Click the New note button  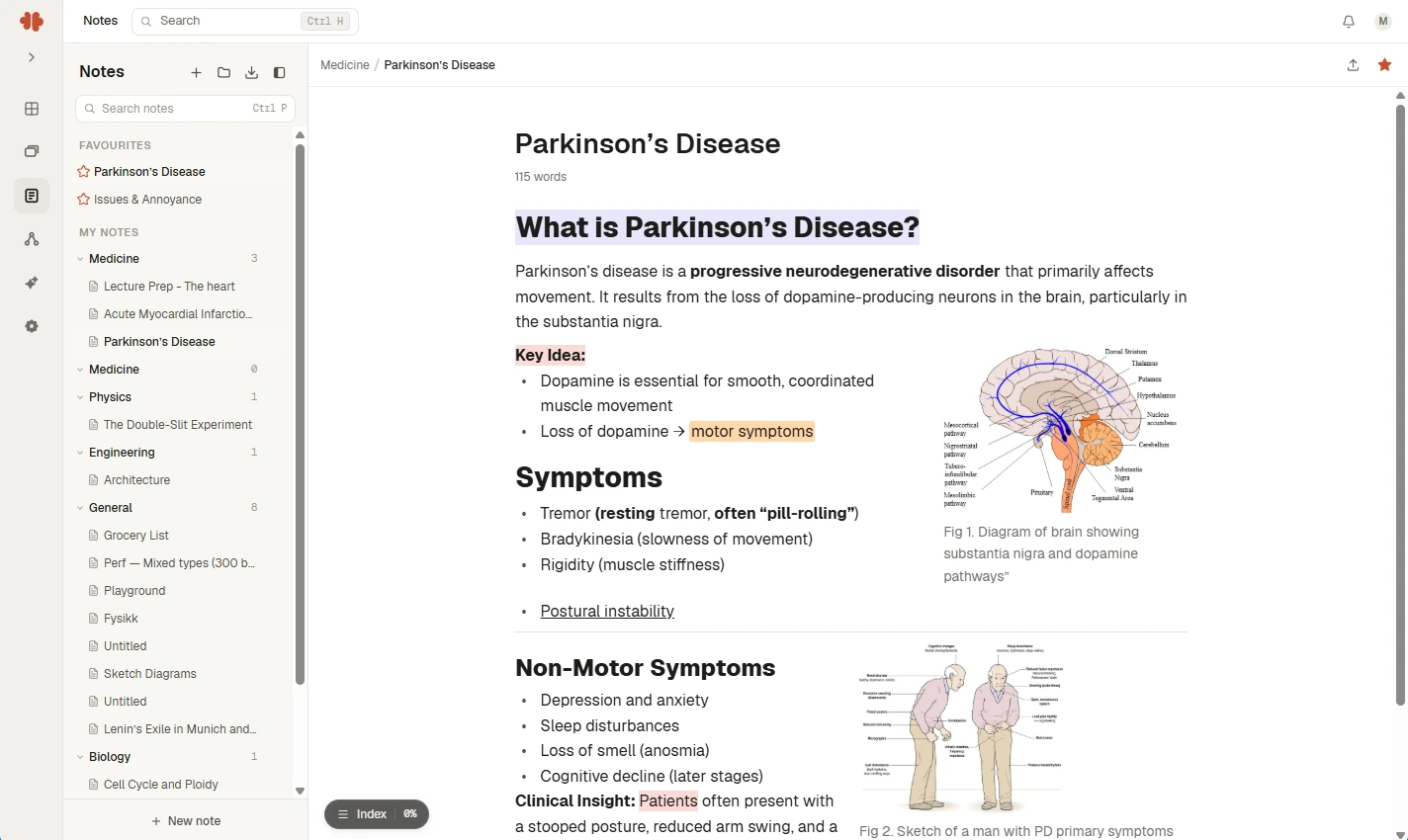tap(186, 821)
